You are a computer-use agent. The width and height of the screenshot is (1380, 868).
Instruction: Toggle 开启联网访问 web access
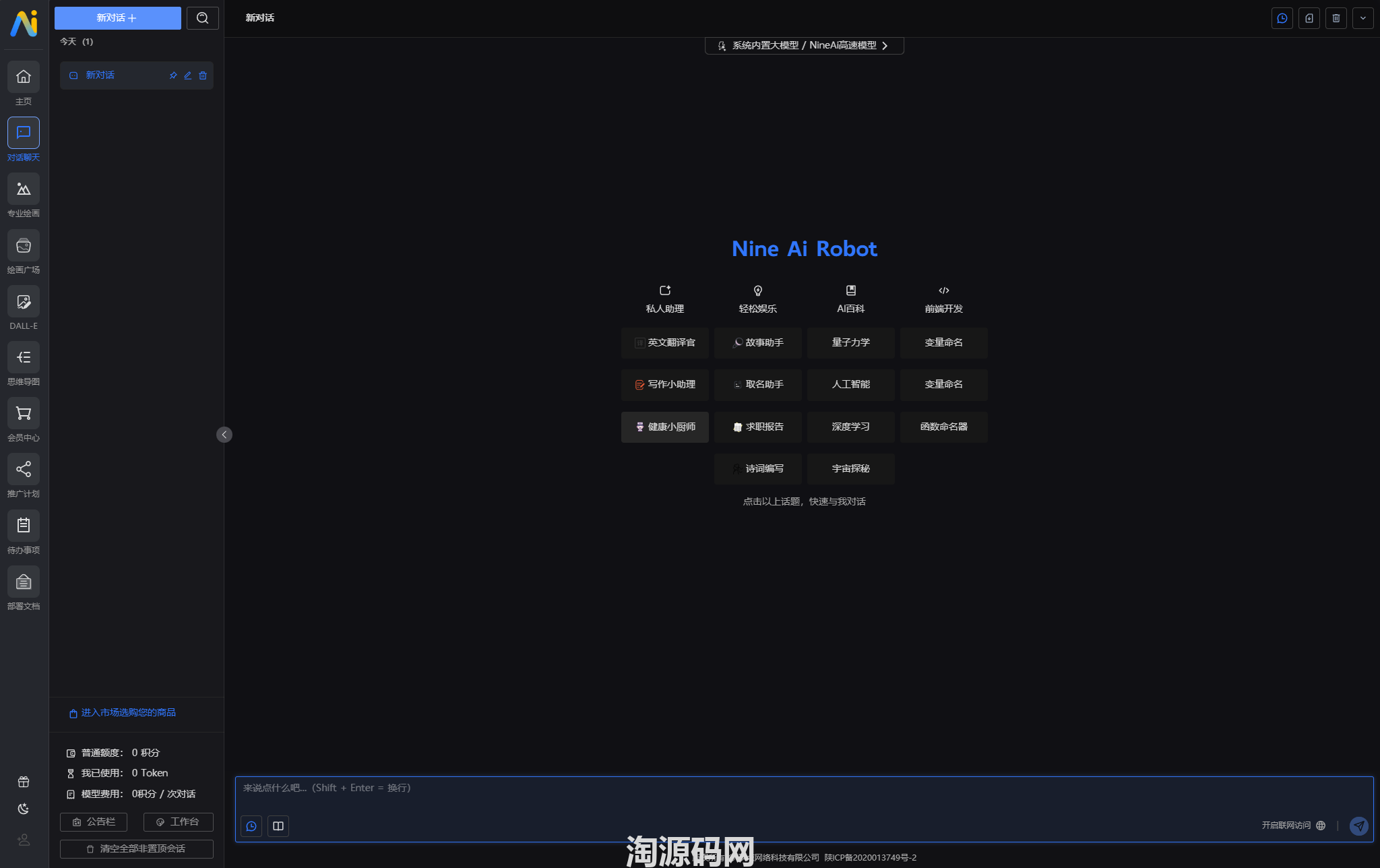tap(1294, 826)
